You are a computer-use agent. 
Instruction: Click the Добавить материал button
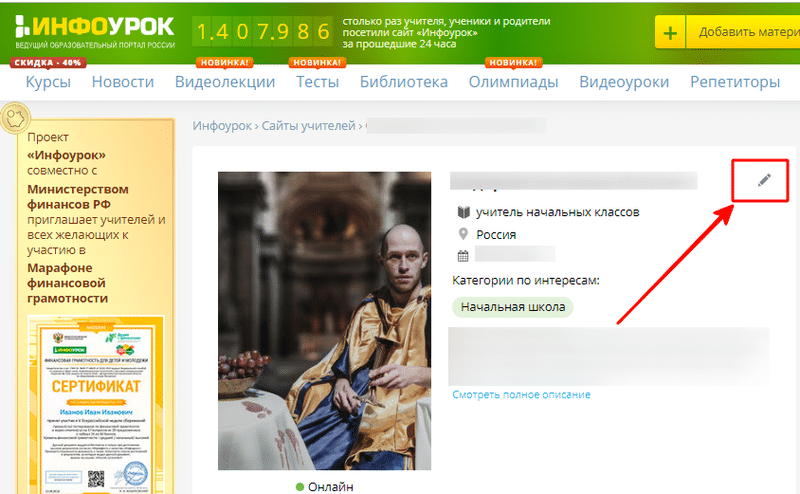click(743, 32)
